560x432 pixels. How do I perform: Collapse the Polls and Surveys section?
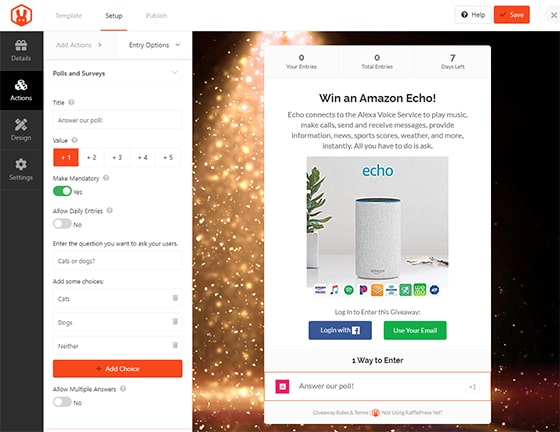175,72
